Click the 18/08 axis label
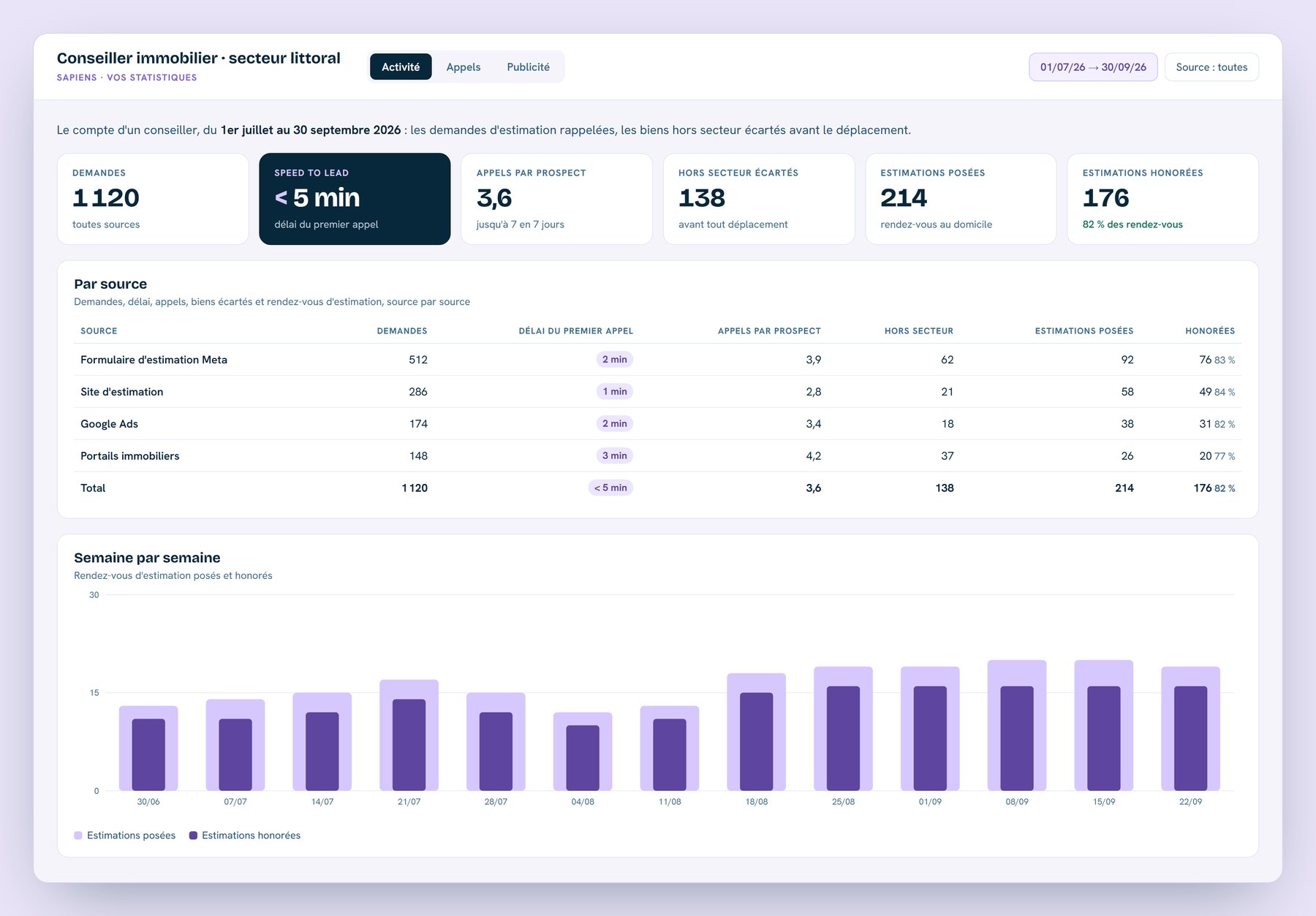This screenshot has width=1316, height=916. tap(757, 802)
